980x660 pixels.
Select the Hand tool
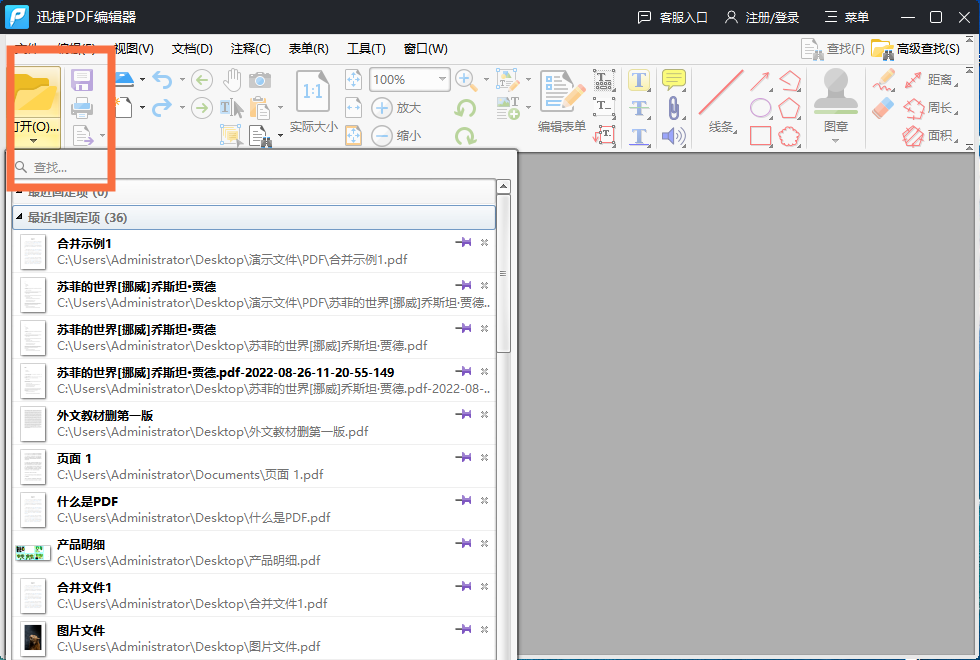coord(232,80)
